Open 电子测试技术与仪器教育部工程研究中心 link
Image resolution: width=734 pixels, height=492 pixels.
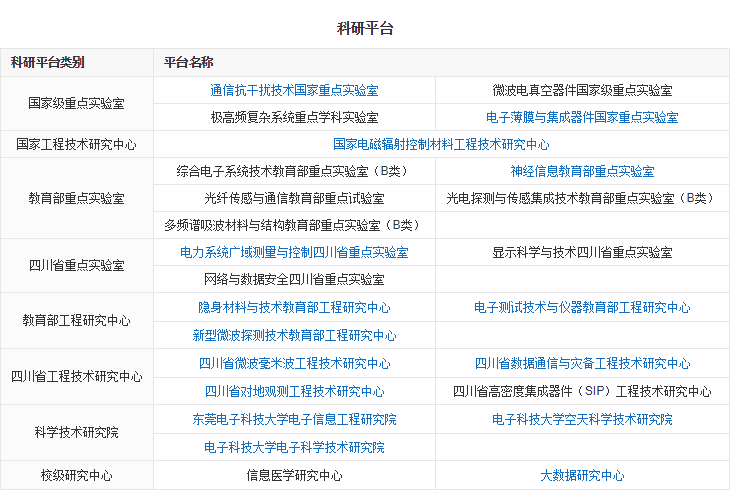pos(582,308)
